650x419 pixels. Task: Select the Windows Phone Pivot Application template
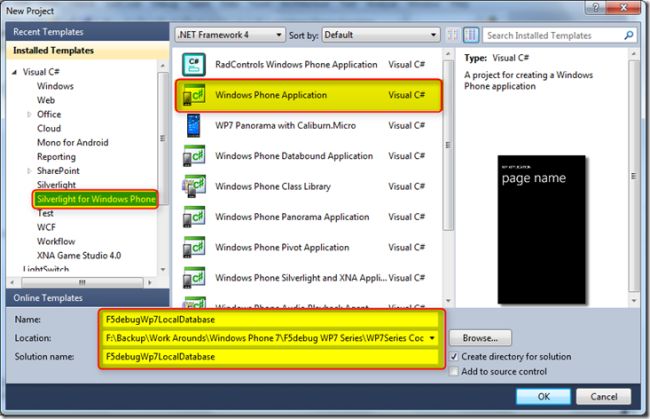tap(309, 247)
